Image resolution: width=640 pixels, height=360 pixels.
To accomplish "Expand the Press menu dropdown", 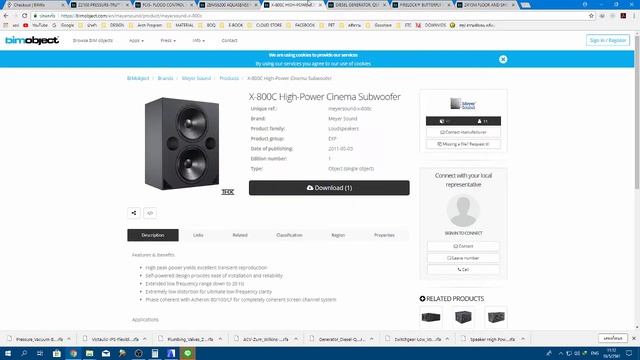I will (168, 40).
